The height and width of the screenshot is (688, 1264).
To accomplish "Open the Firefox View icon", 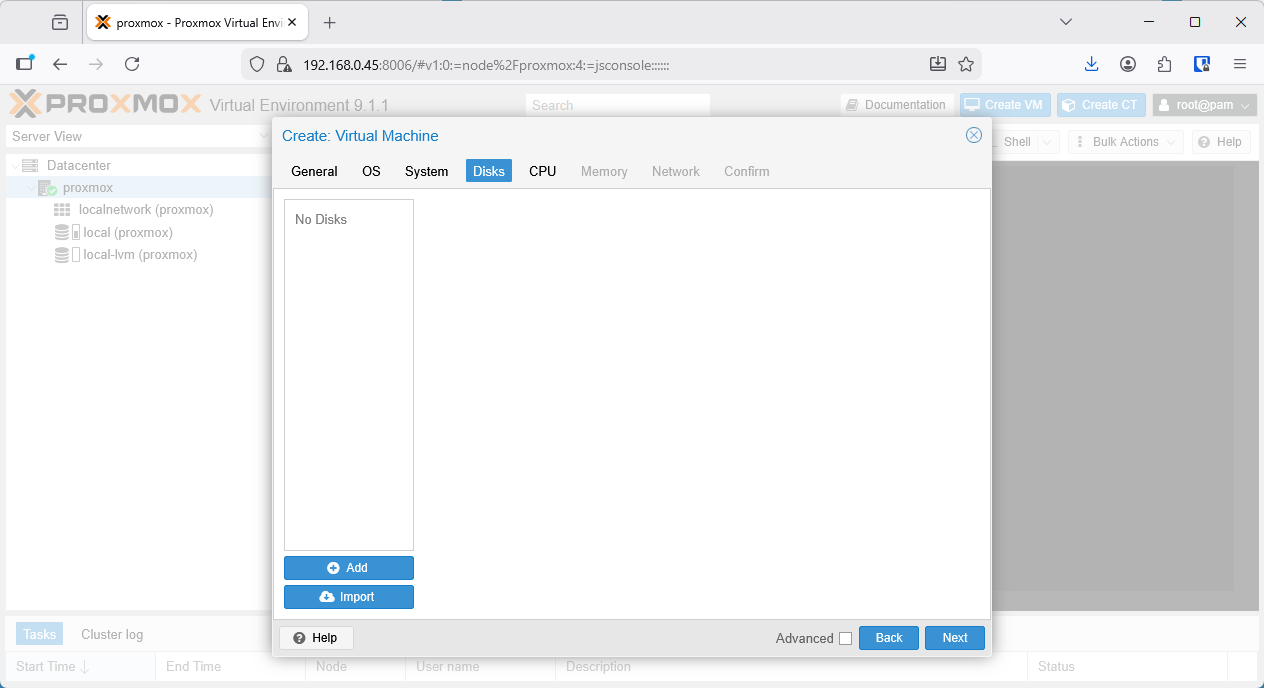I will [x=60, y=22].
